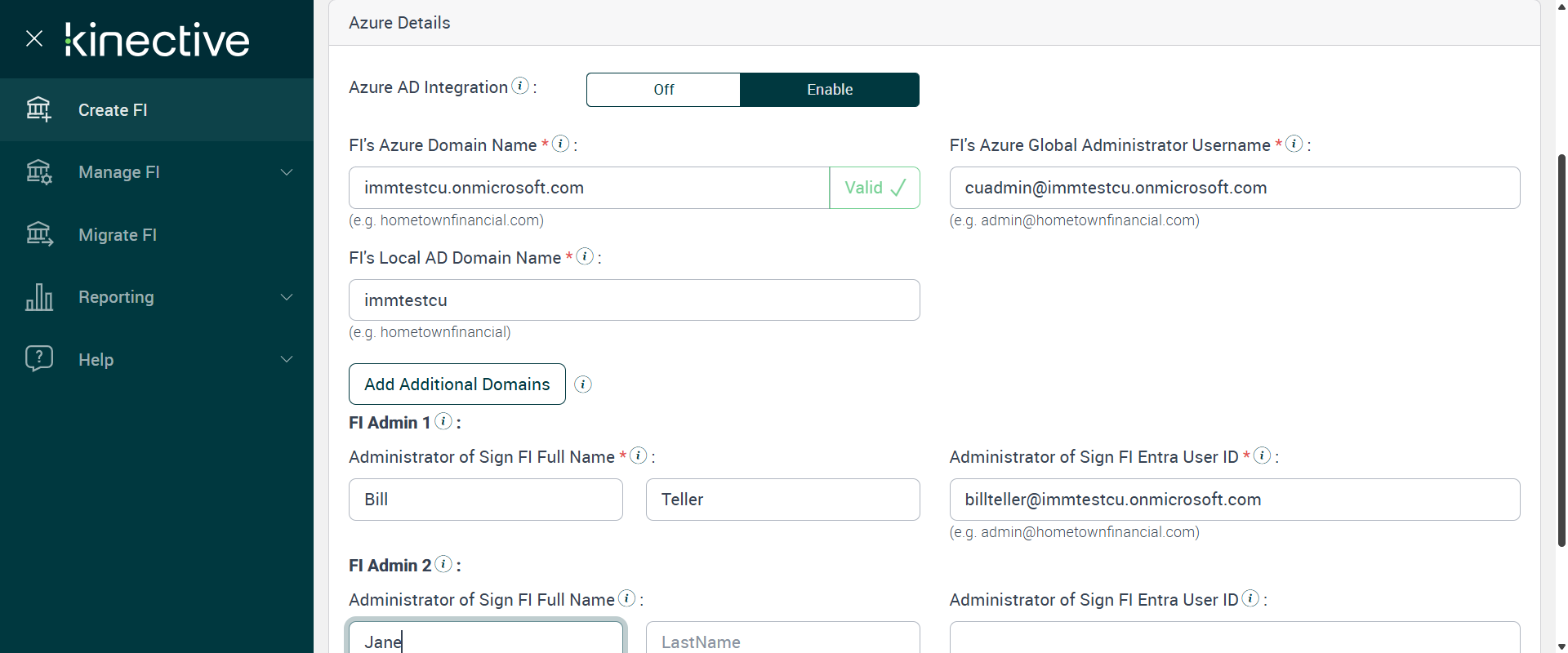
Task: Select Create FI in the sidebar
Action: [113, 110]
